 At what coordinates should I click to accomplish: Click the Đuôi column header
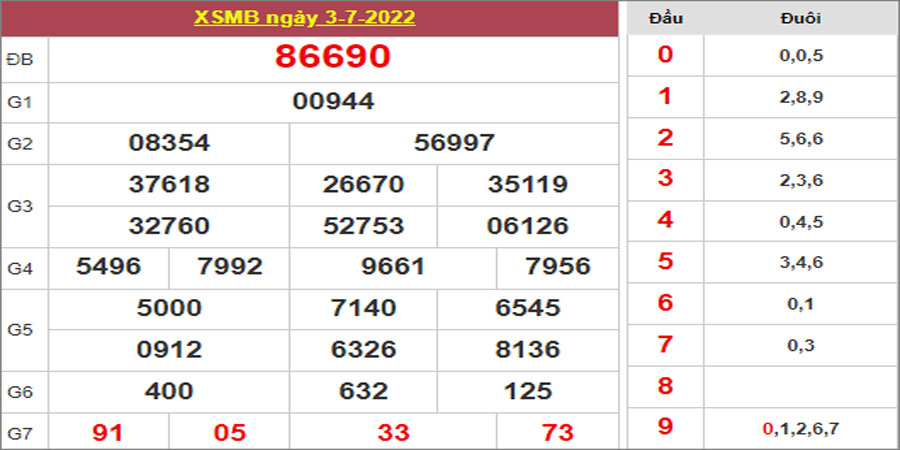[801, 18]
